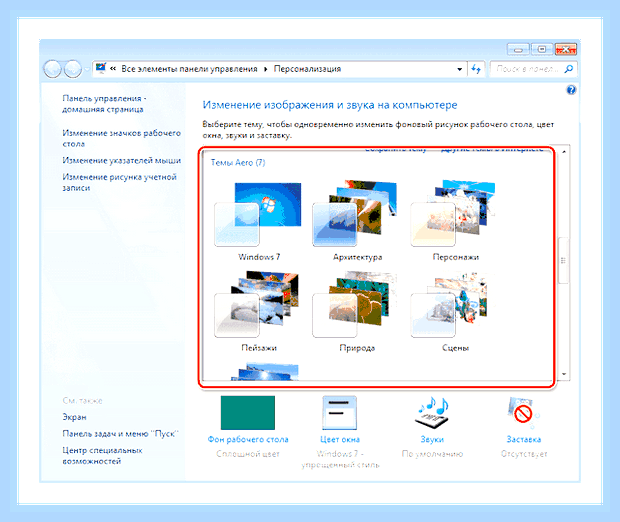The height and width of the screenshot is (522, 620).
Task: Select the Windows 7 Aero theme
Action: tap(258, 220)
